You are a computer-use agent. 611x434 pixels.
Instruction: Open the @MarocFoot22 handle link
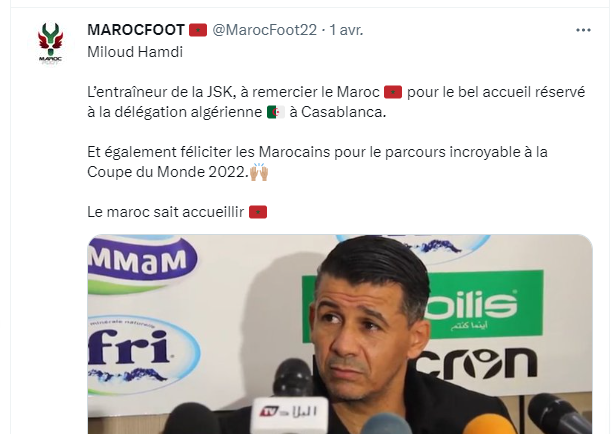(265, 30)
